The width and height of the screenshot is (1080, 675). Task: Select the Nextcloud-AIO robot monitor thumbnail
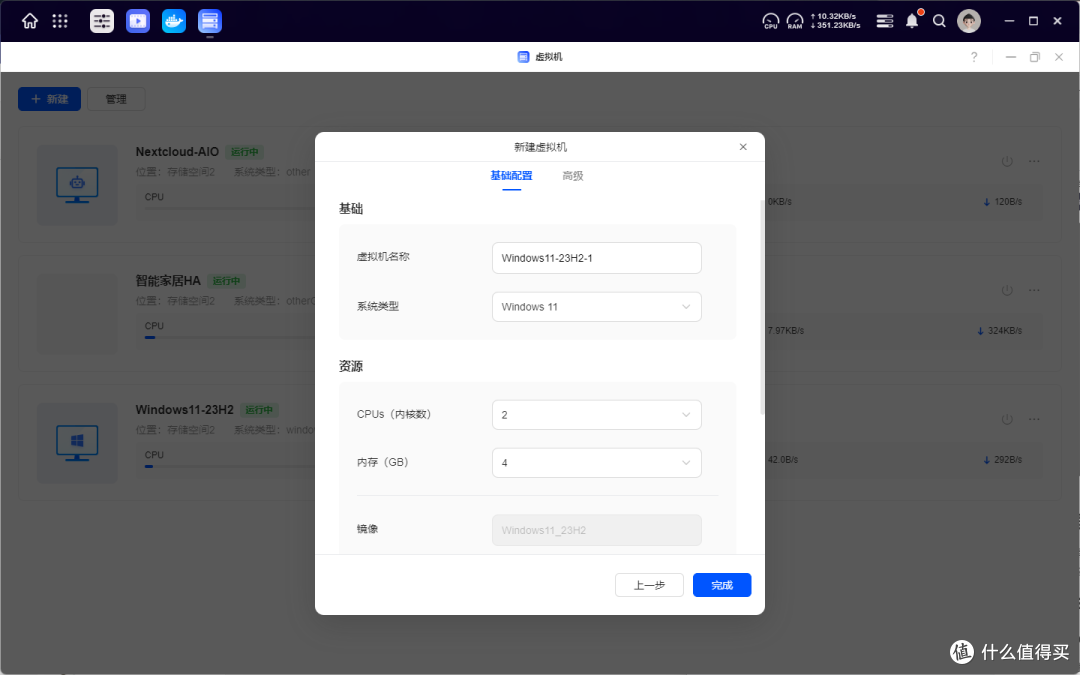[77, 185]
